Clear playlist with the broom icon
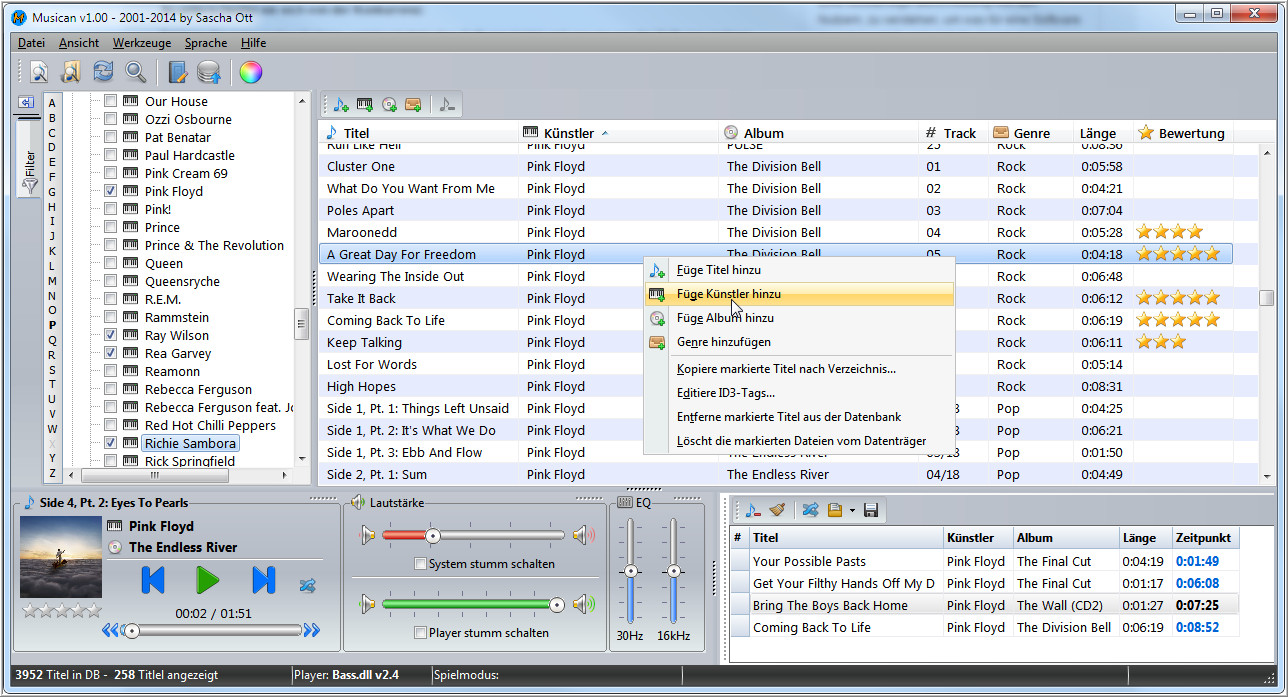The height and width of the screenshot is (697, 1288). [776, 510]
